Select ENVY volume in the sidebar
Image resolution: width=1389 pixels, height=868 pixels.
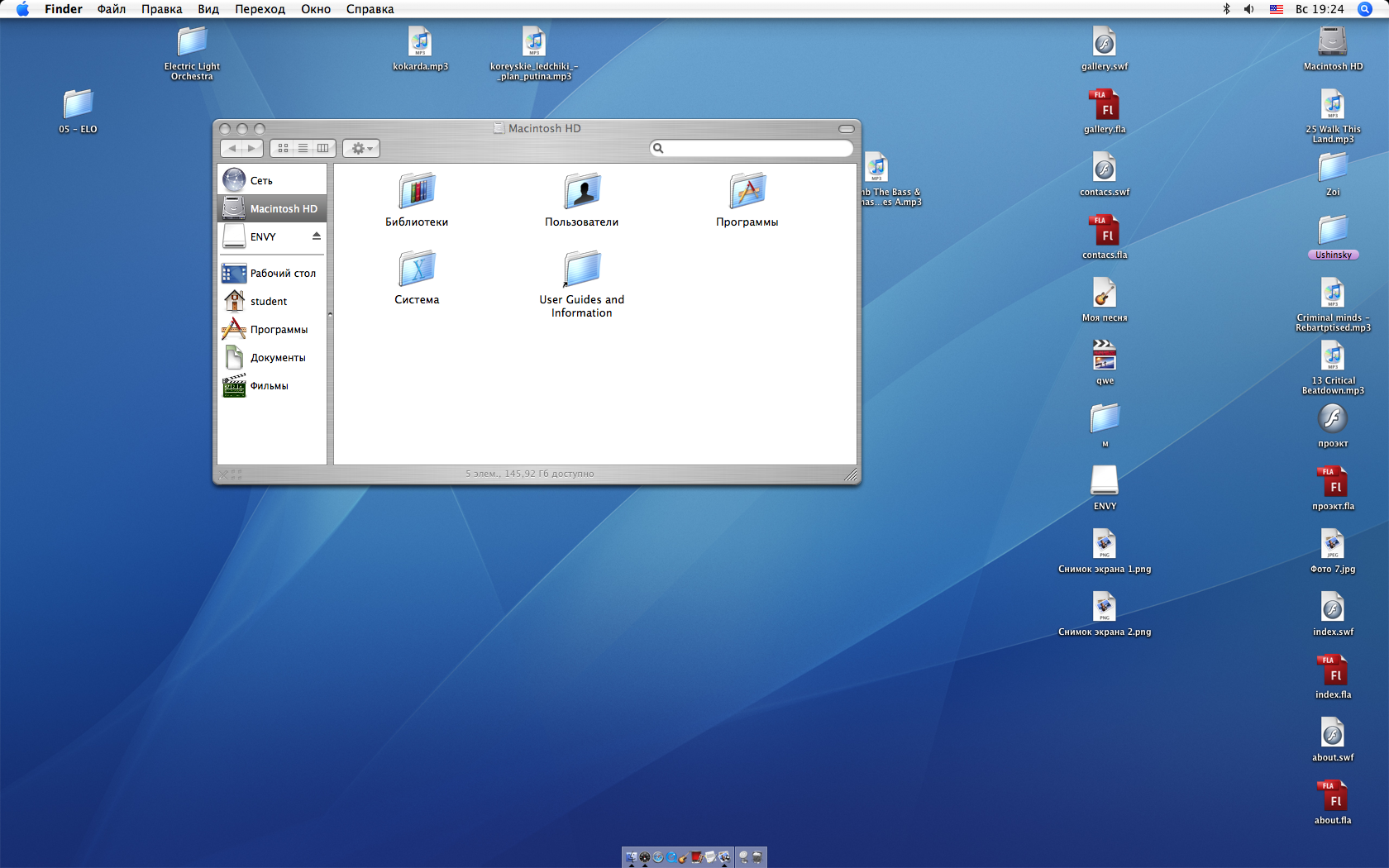point(263,236)
